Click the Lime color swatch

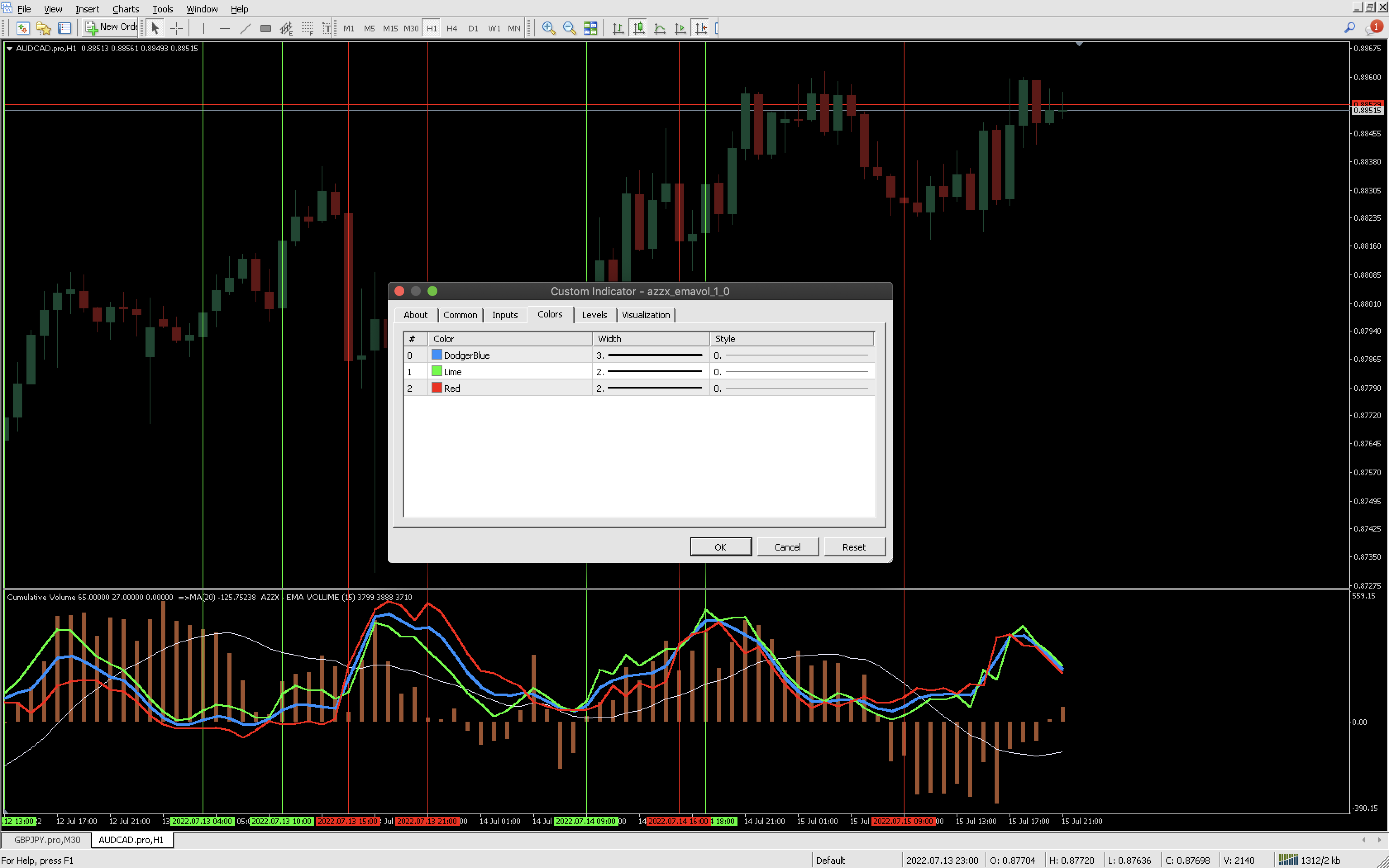tap(437, 372)
